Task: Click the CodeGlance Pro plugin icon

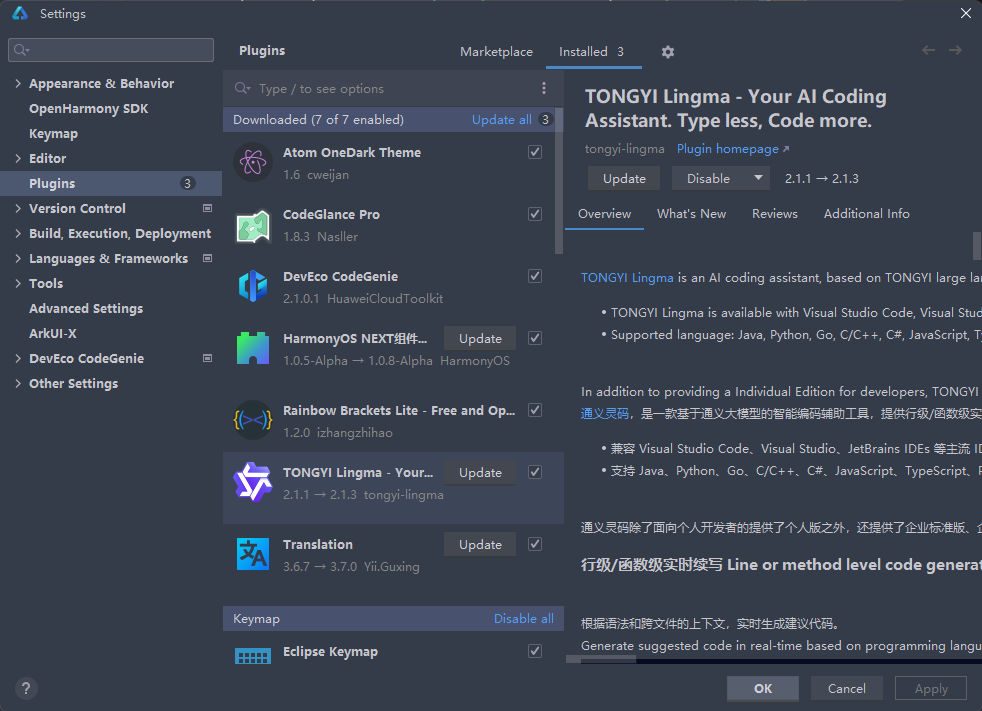Action: click(252, 226)
